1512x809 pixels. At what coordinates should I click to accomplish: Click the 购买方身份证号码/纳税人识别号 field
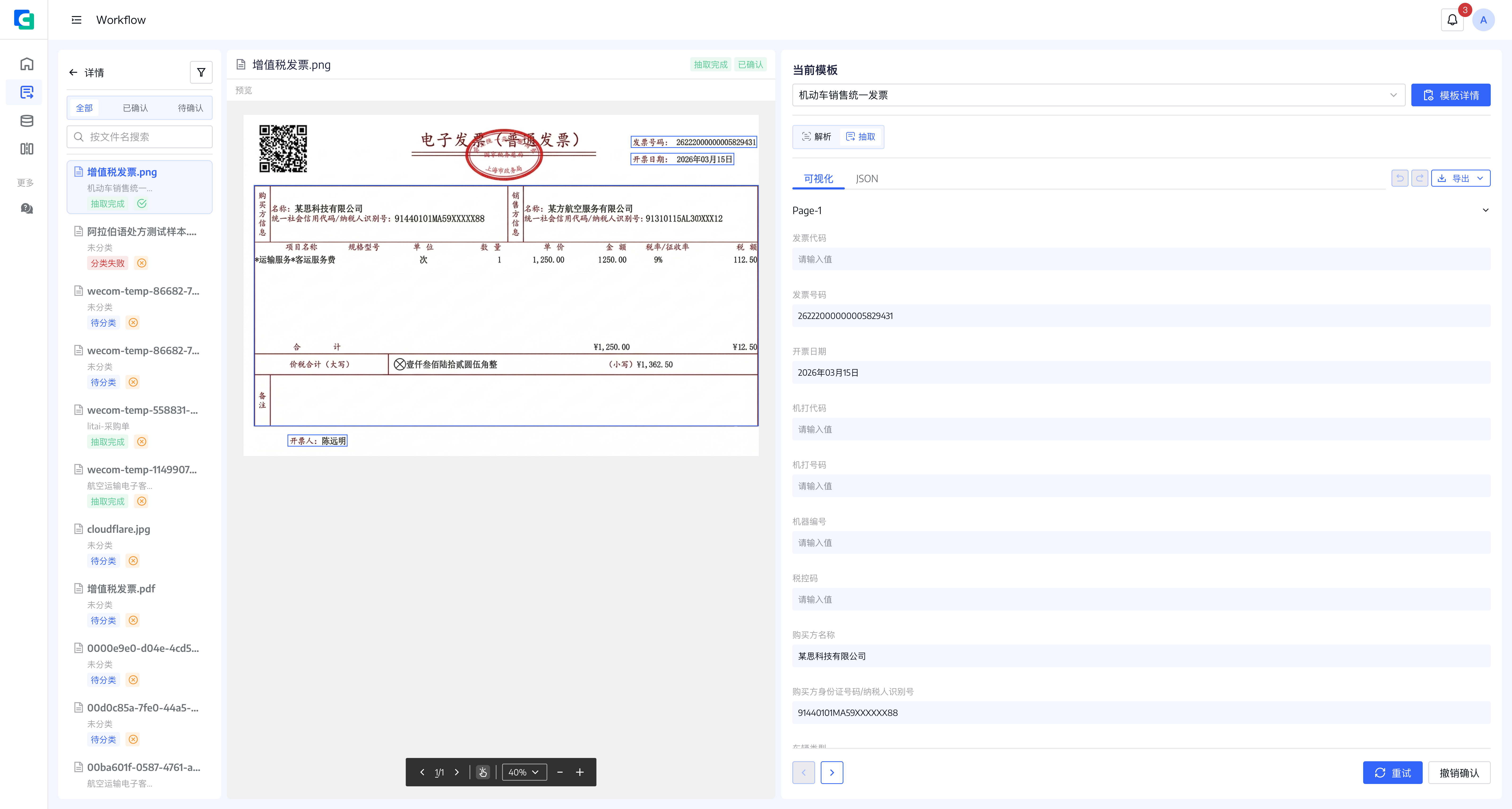pos(1141,713)
